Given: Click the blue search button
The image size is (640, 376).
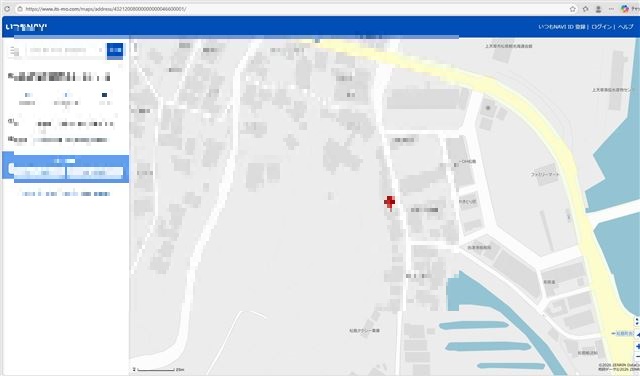Looking at the screenshot, I should (x=115, y=50).
